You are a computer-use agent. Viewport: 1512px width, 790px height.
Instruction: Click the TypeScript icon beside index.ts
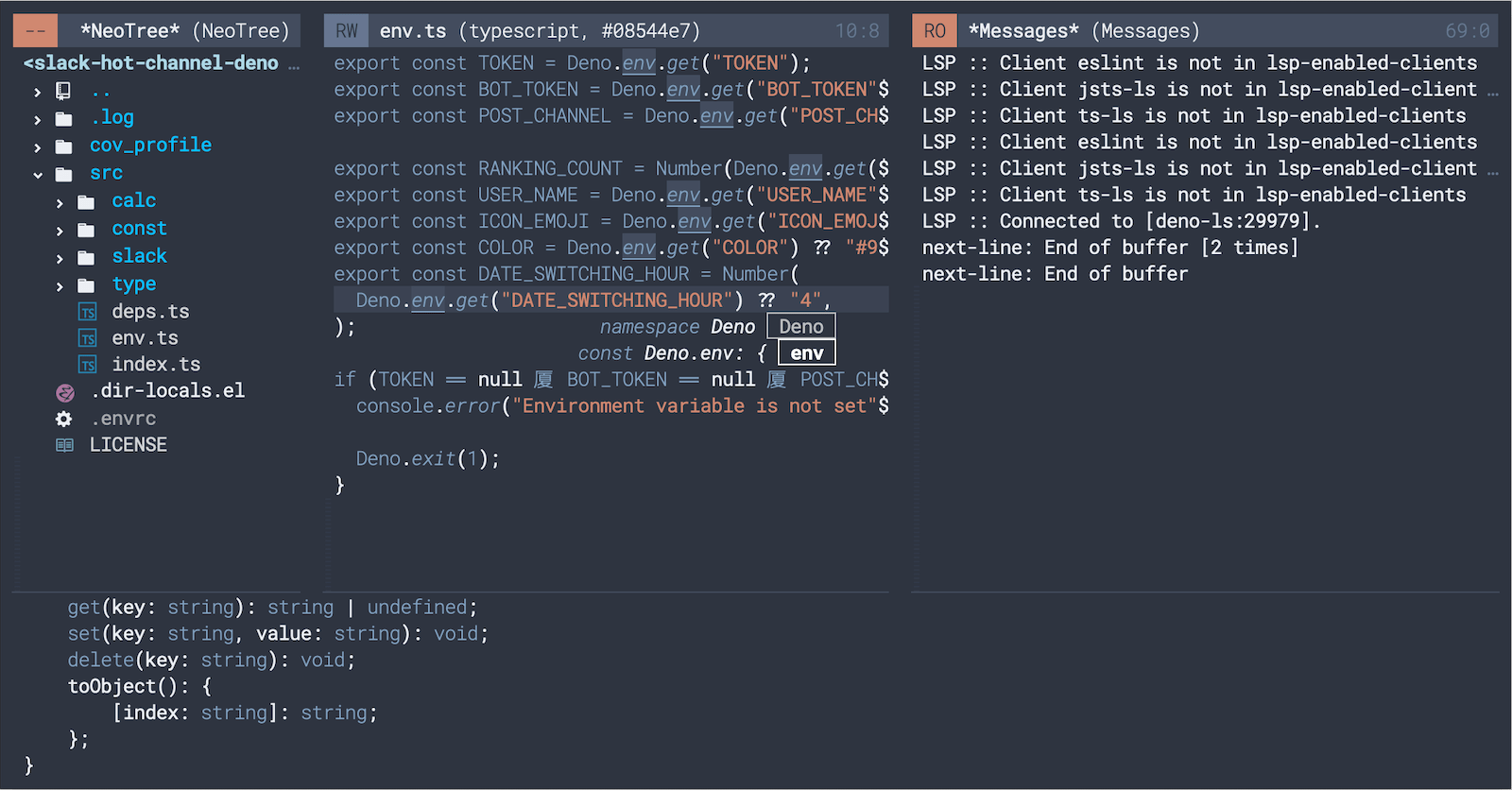(x=87, y=365)
